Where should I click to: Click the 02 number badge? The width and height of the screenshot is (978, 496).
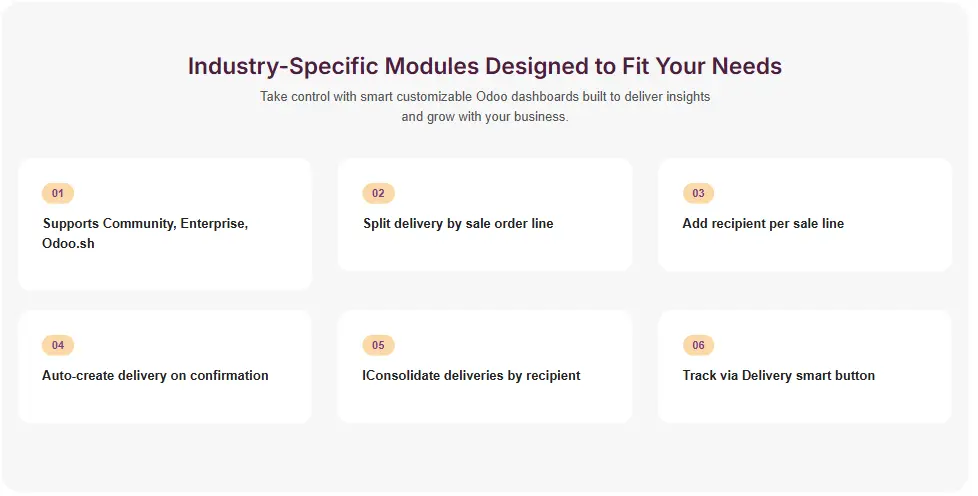378,193
